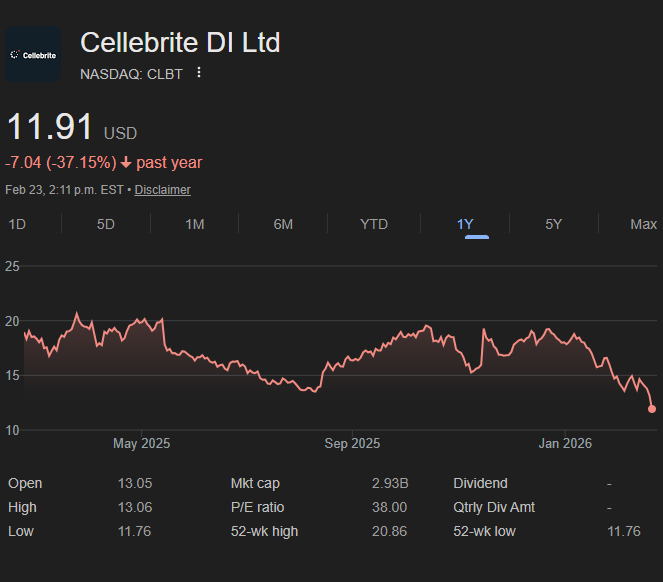663x582 pixels.
Task: Click the Open label
Action: tap(25, 483)
